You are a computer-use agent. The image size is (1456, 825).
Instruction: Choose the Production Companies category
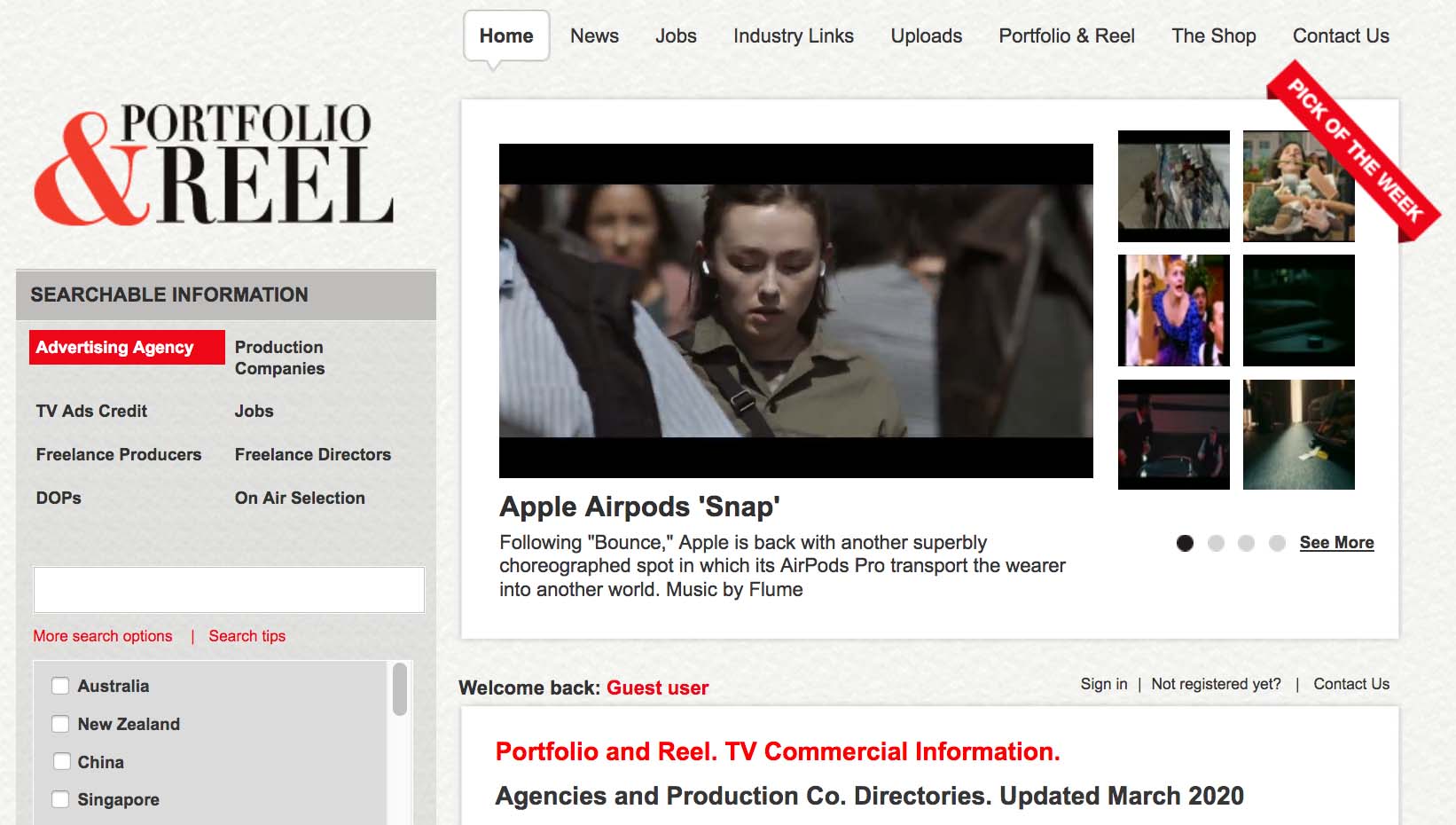pyautogui.click(x=280, y=357)
